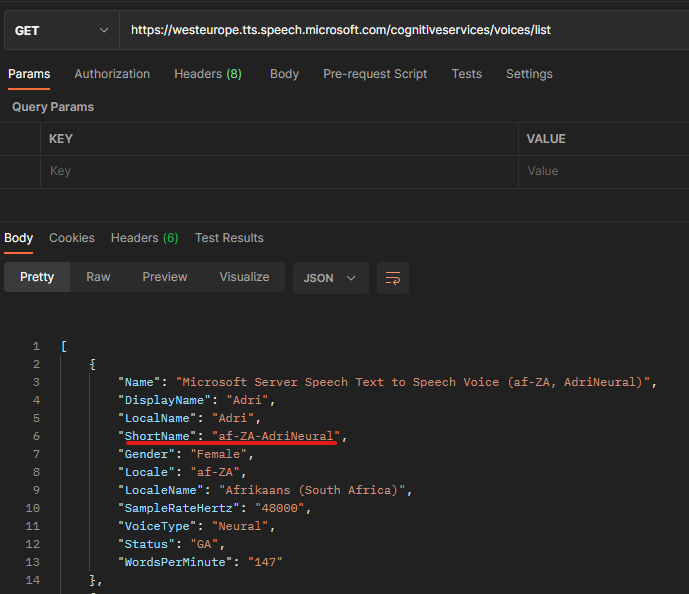Viewport: 689px width, 594px height.
Task: Select the request Headers (8) tab
Action: (208, 74)
